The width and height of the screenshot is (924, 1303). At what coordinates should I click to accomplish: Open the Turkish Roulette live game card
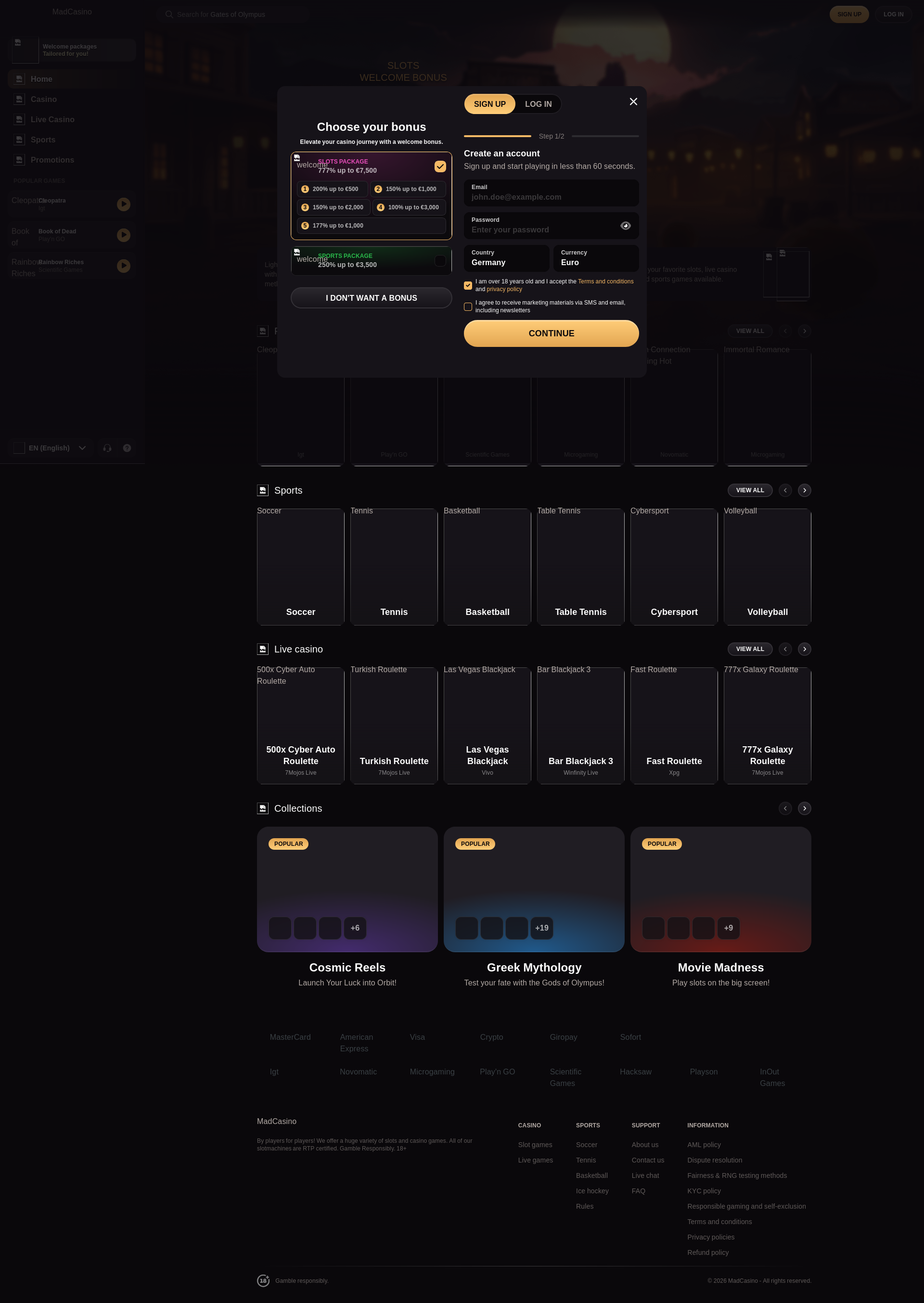coord(394,726)
